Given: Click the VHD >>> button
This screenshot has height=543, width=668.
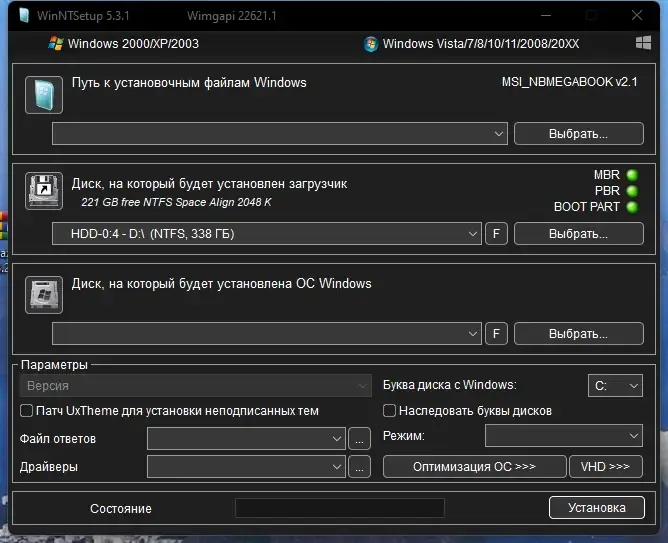Looking at the screenshot, I should pos(605,467).
